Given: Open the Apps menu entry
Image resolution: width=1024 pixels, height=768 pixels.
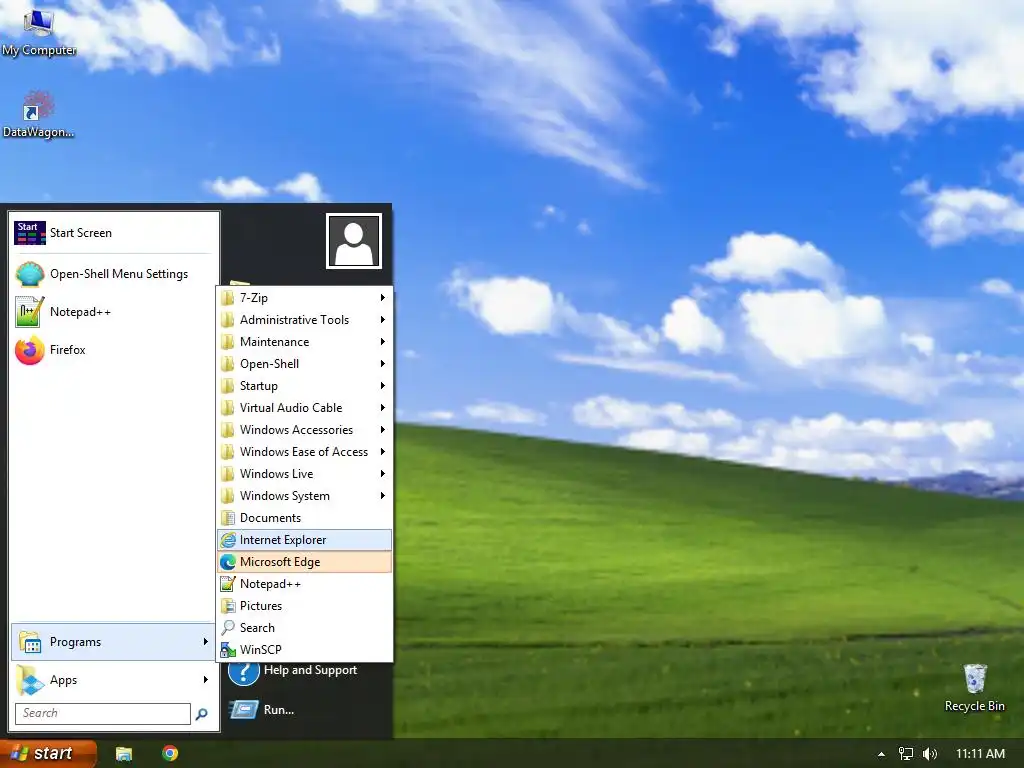Looking at the screenshot, I should 112,680.
